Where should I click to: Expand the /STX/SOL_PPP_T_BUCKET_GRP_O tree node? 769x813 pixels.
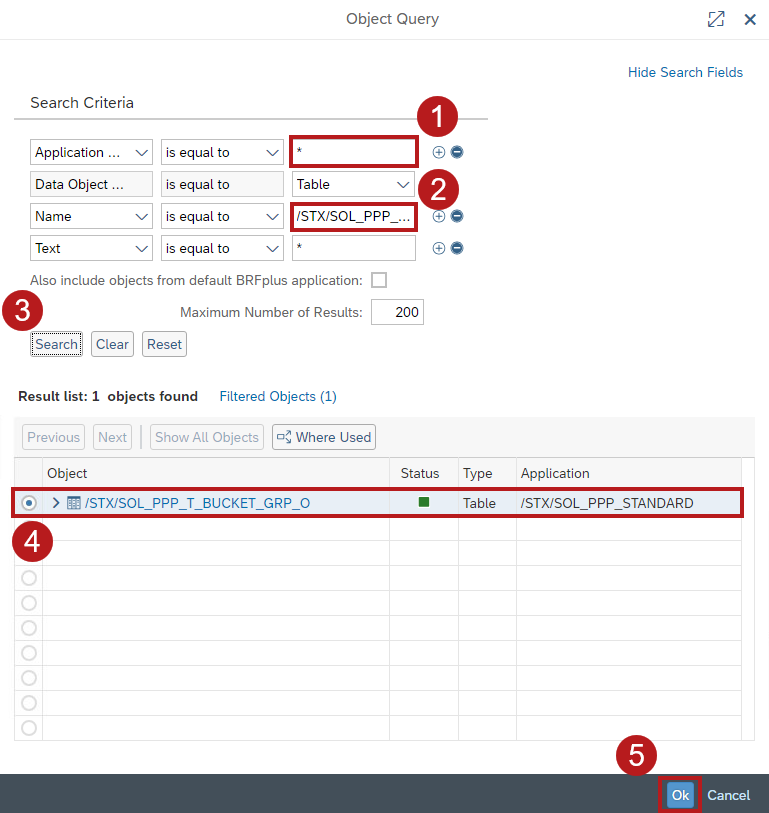click(56, 503)
